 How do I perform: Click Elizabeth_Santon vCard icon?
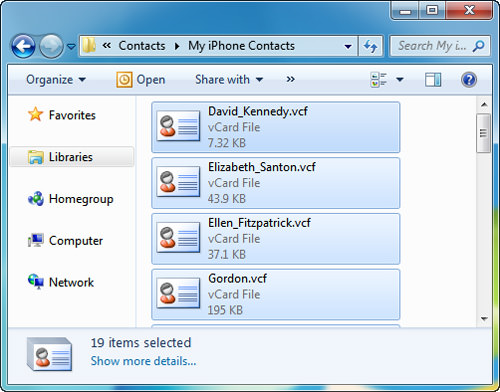point(178,182)
